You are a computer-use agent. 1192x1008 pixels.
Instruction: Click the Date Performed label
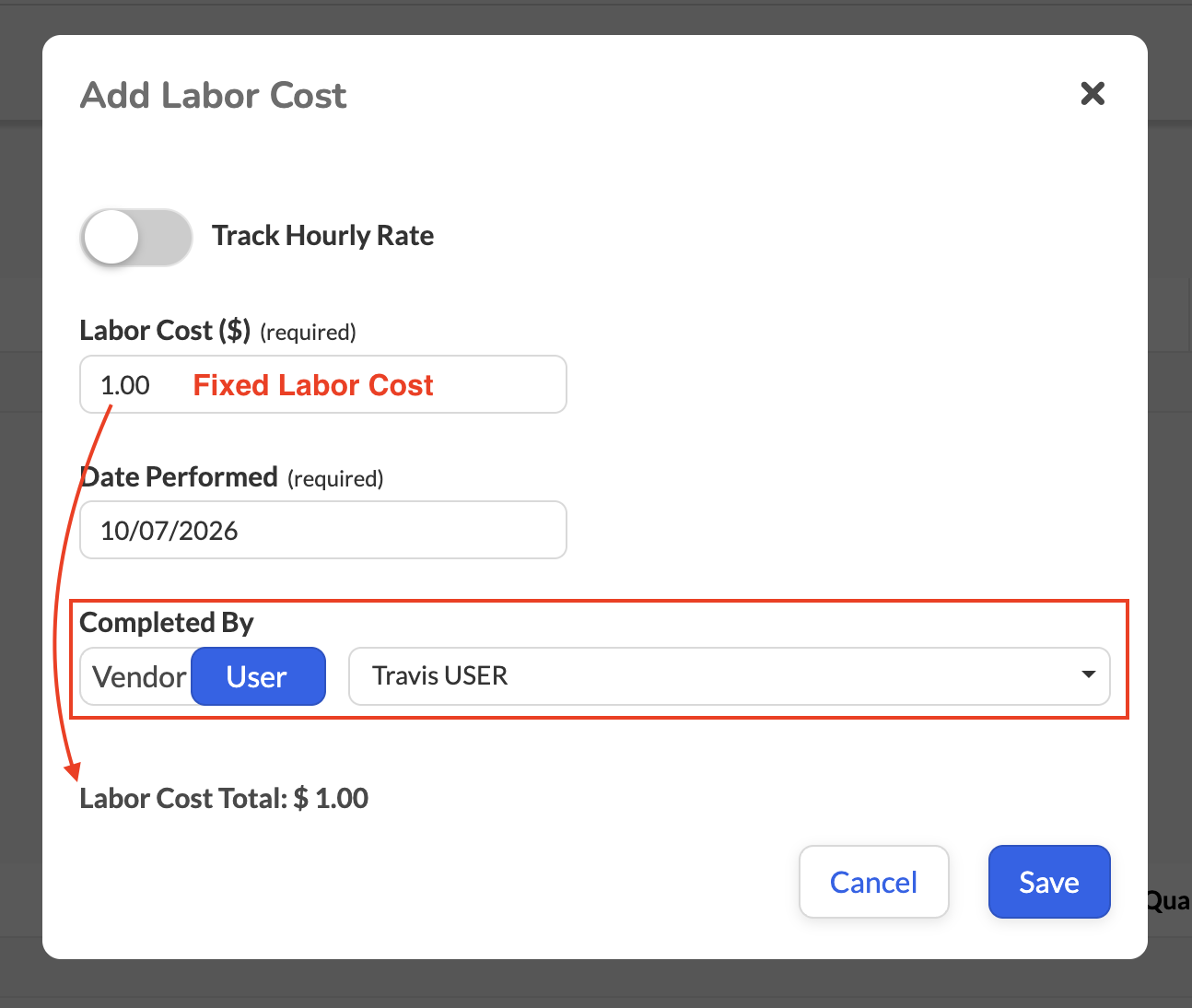179,476
